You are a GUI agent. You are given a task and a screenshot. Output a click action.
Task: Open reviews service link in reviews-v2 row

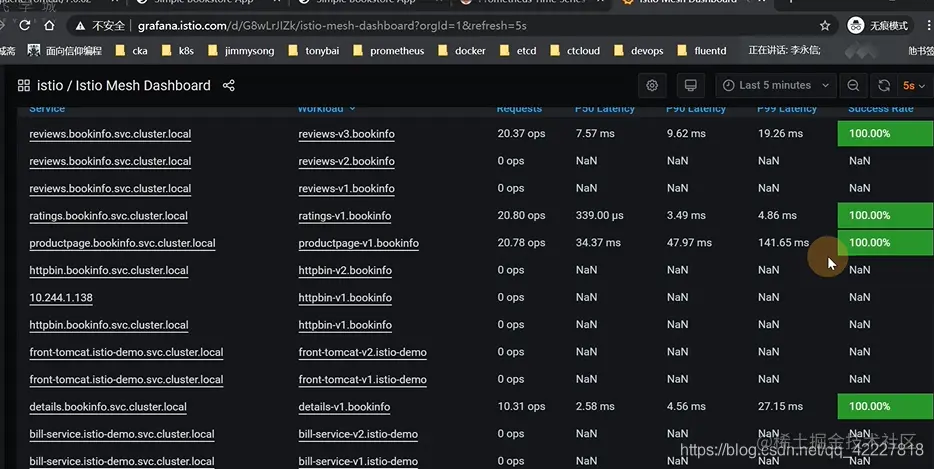[x=110, y=161]
